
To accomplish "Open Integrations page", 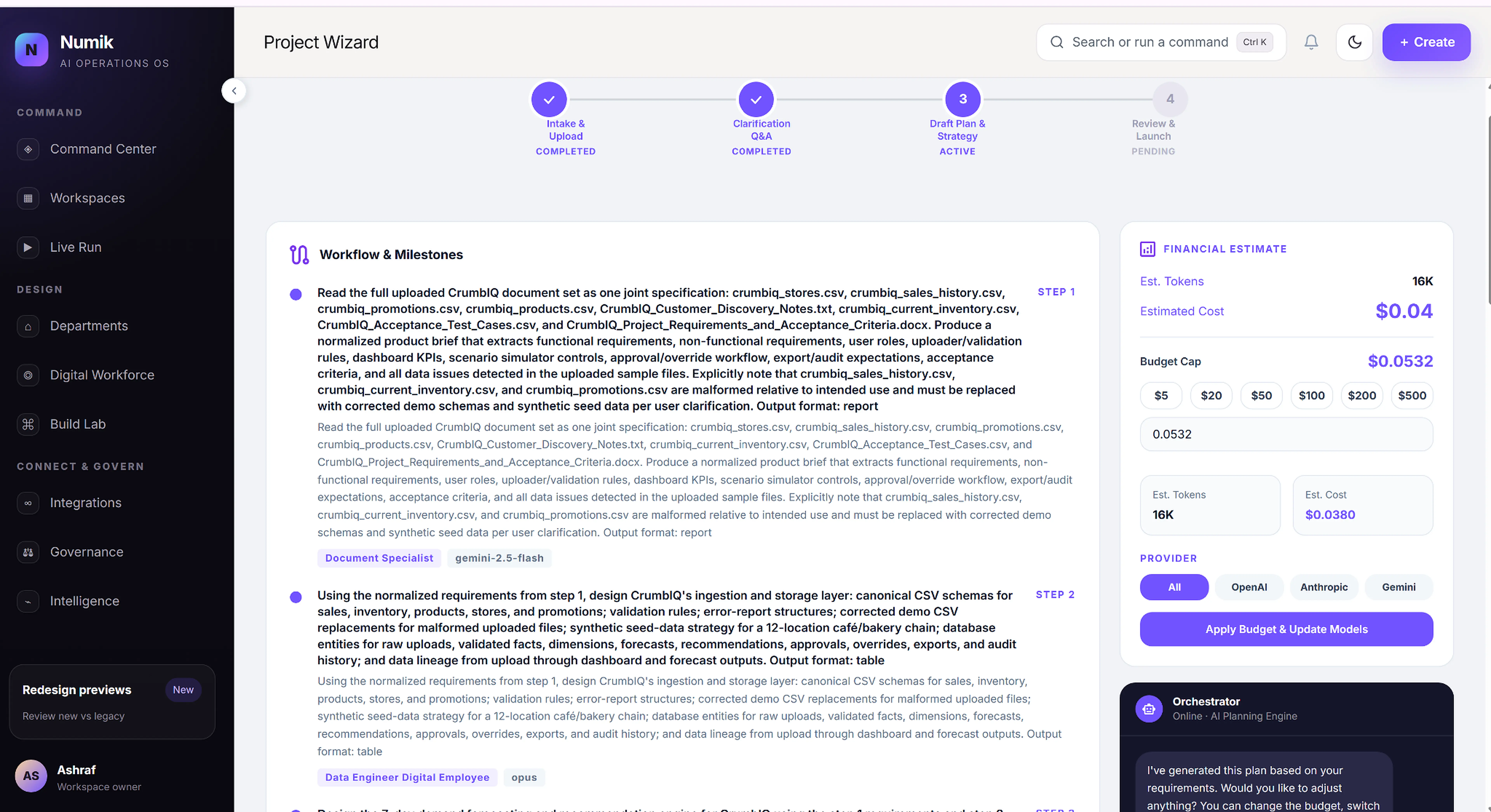I will click(86, 503).
